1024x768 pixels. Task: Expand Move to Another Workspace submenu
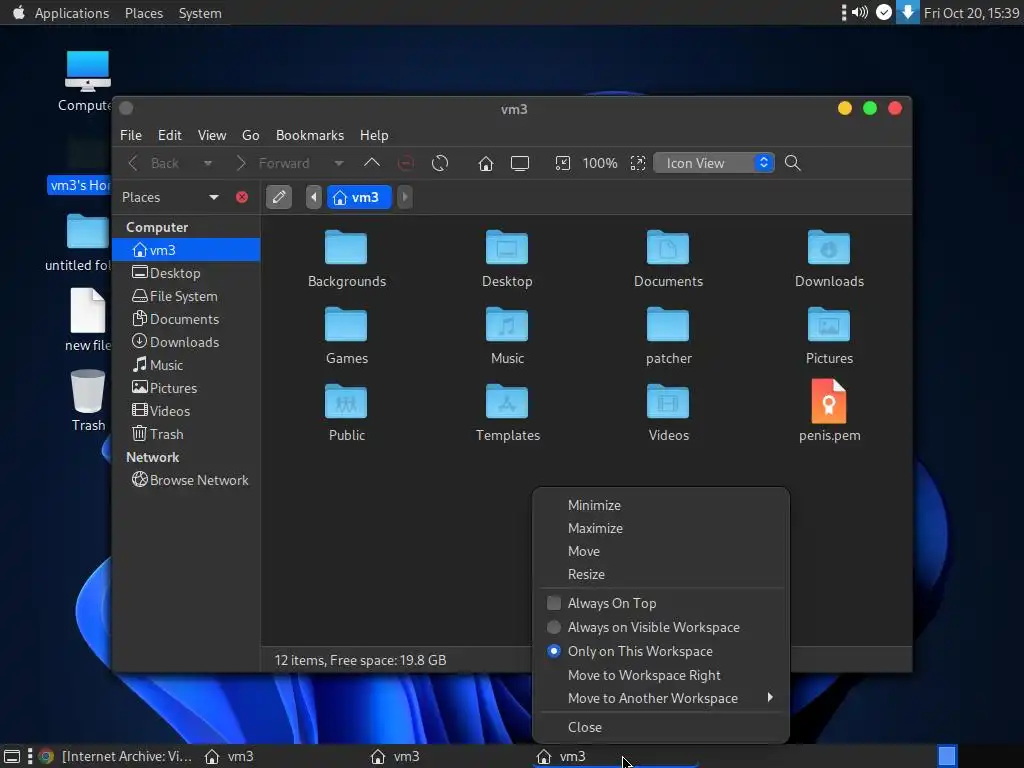[661, 698]
